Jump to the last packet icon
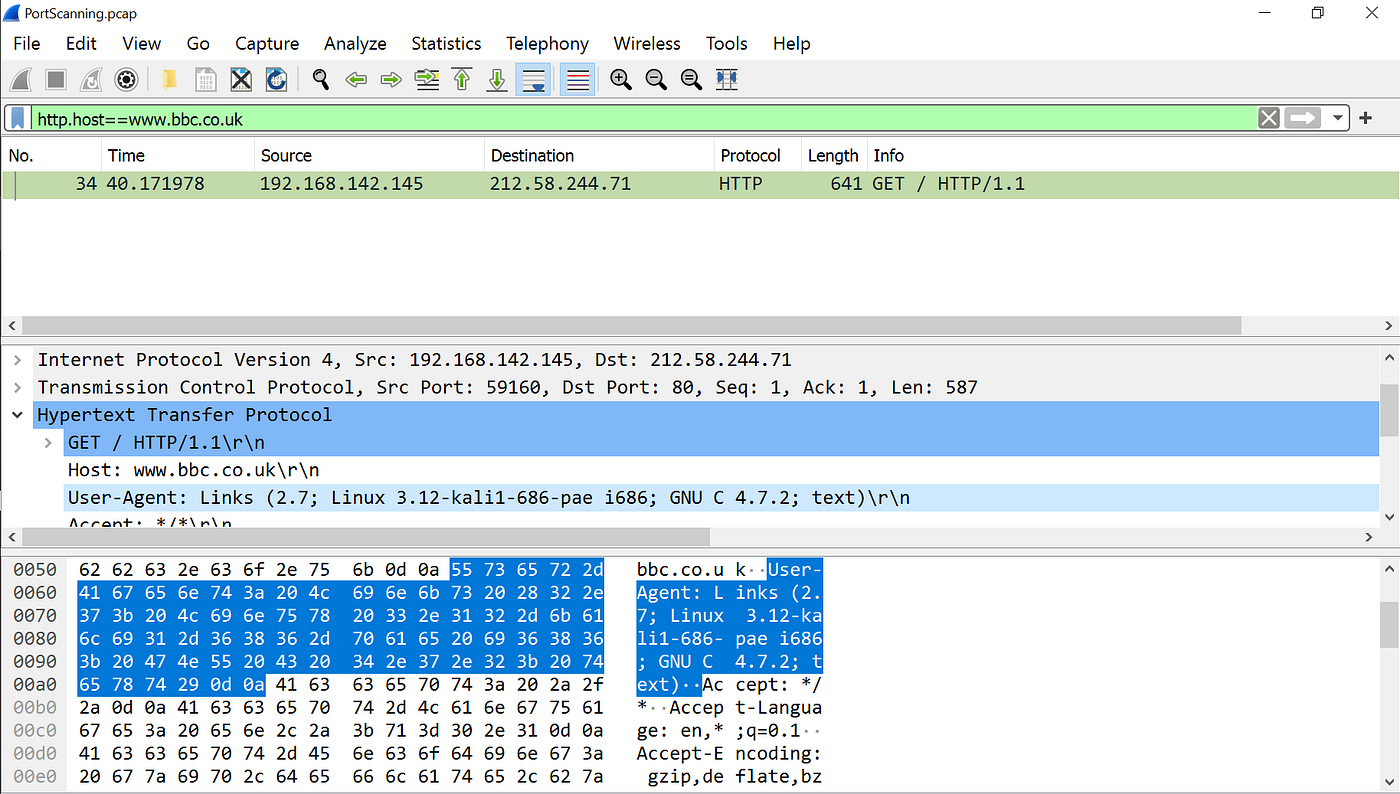 [x=497, y=80]
